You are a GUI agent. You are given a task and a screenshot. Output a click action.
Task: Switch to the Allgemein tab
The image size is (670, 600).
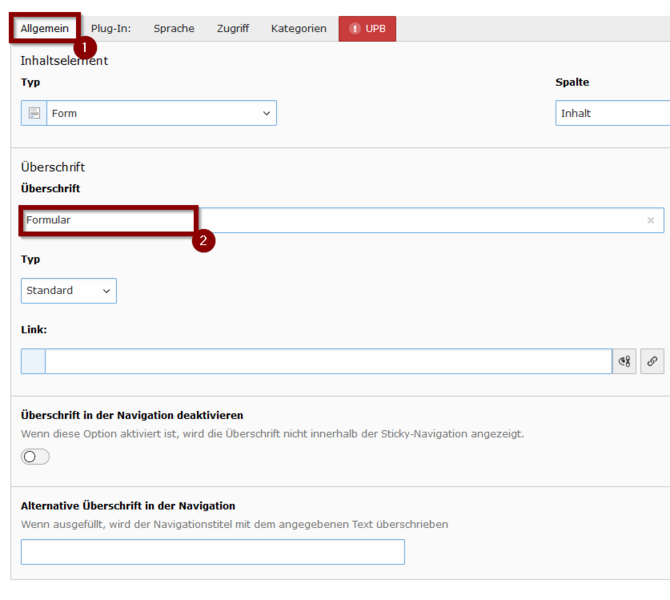click(44, 28)
